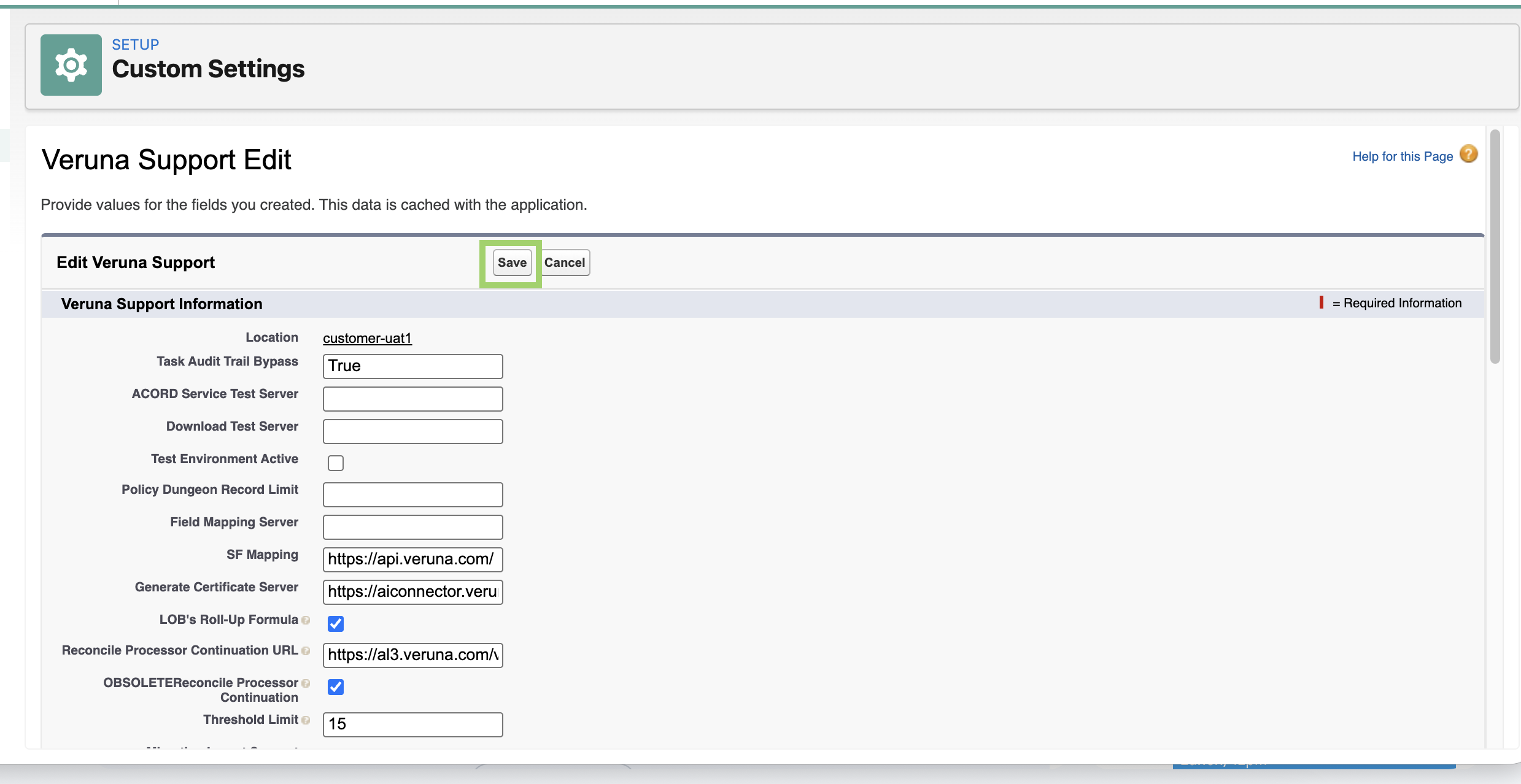Click into the Generate Certificate Server field

click(x=413, y=592)
